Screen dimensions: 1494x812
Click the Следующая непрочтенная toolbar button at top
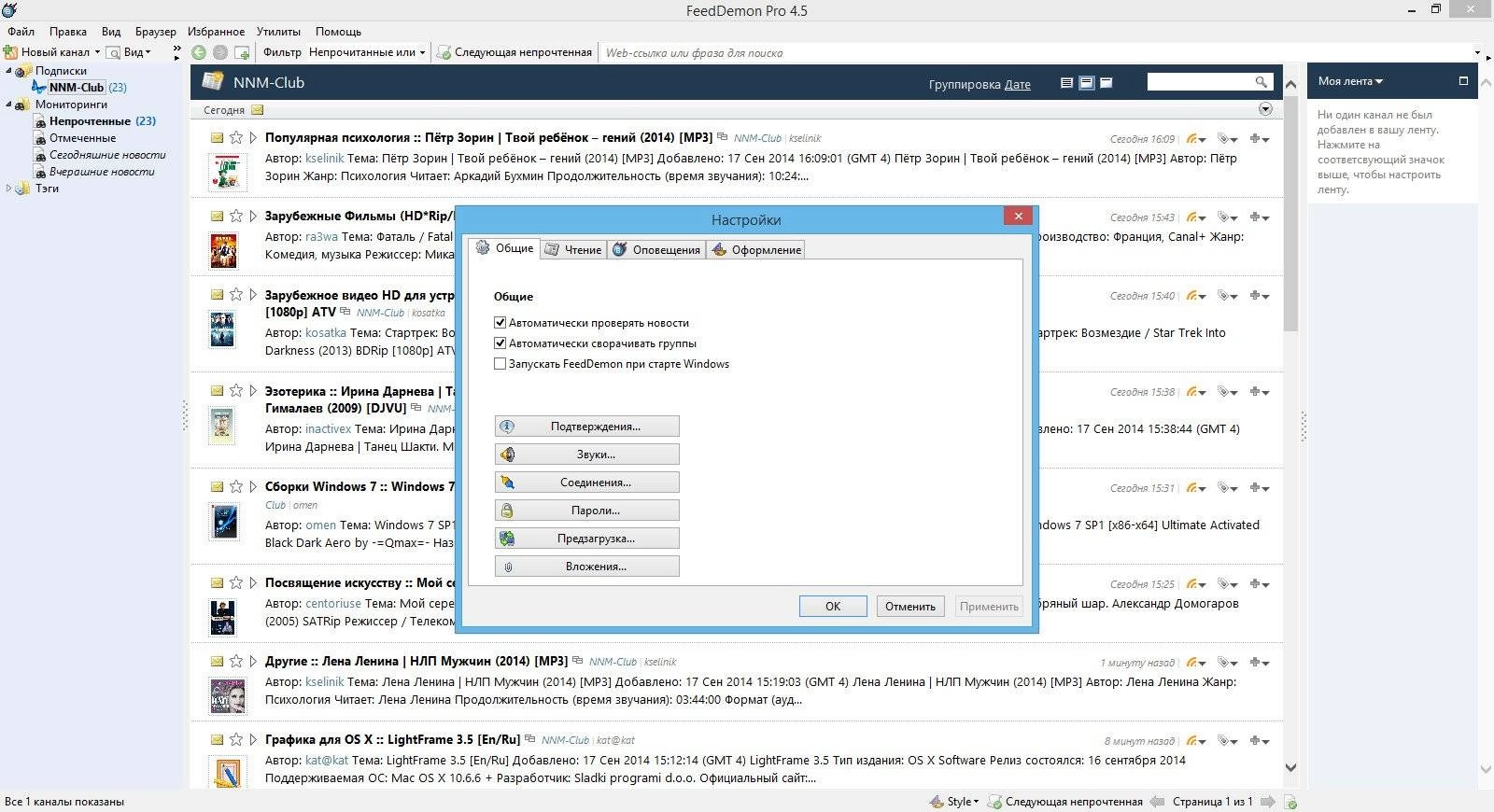514,52
